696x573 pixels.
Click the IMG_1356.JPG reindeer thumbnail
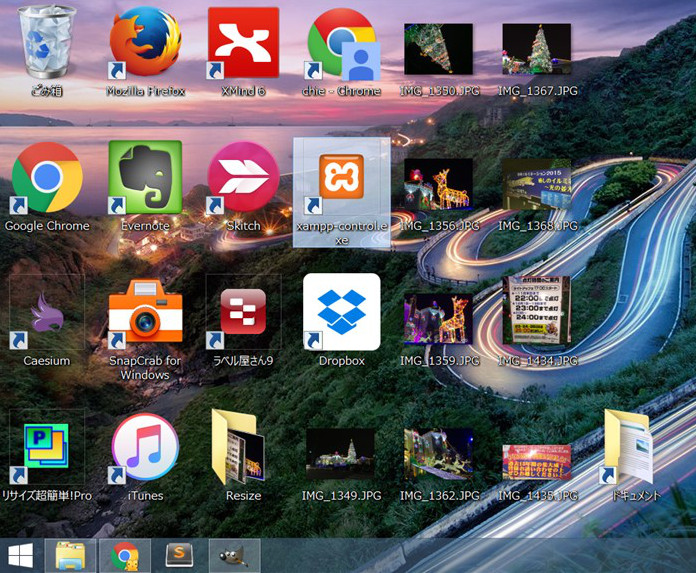click(x=439, y=184)
